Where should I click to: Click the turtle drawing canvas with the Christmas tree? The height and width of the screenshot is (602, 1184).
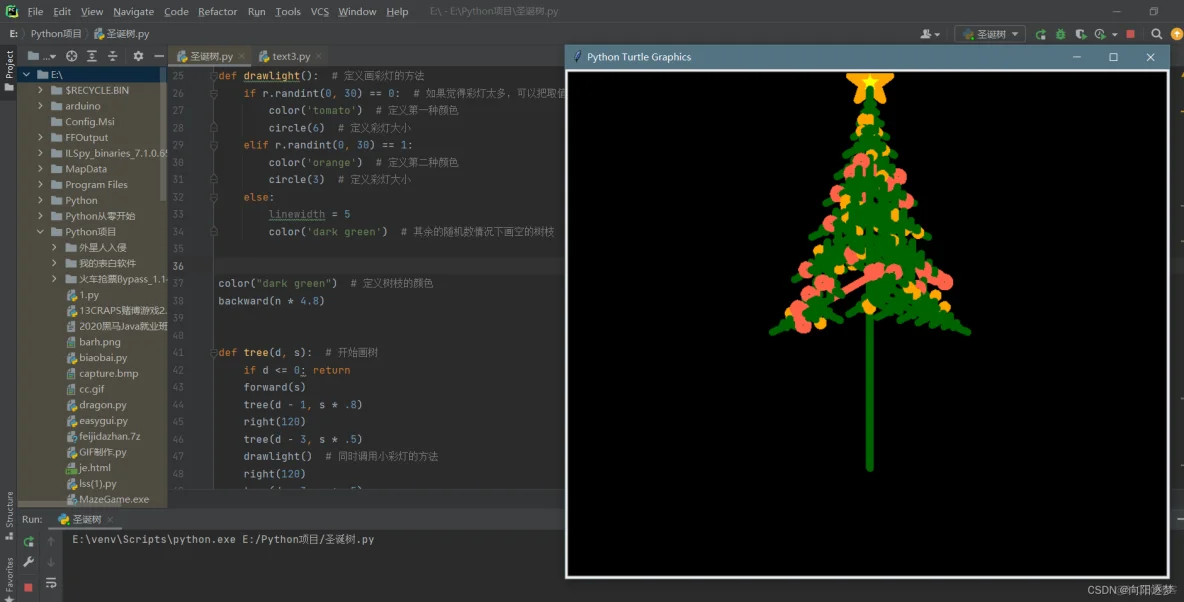point(867,323)
